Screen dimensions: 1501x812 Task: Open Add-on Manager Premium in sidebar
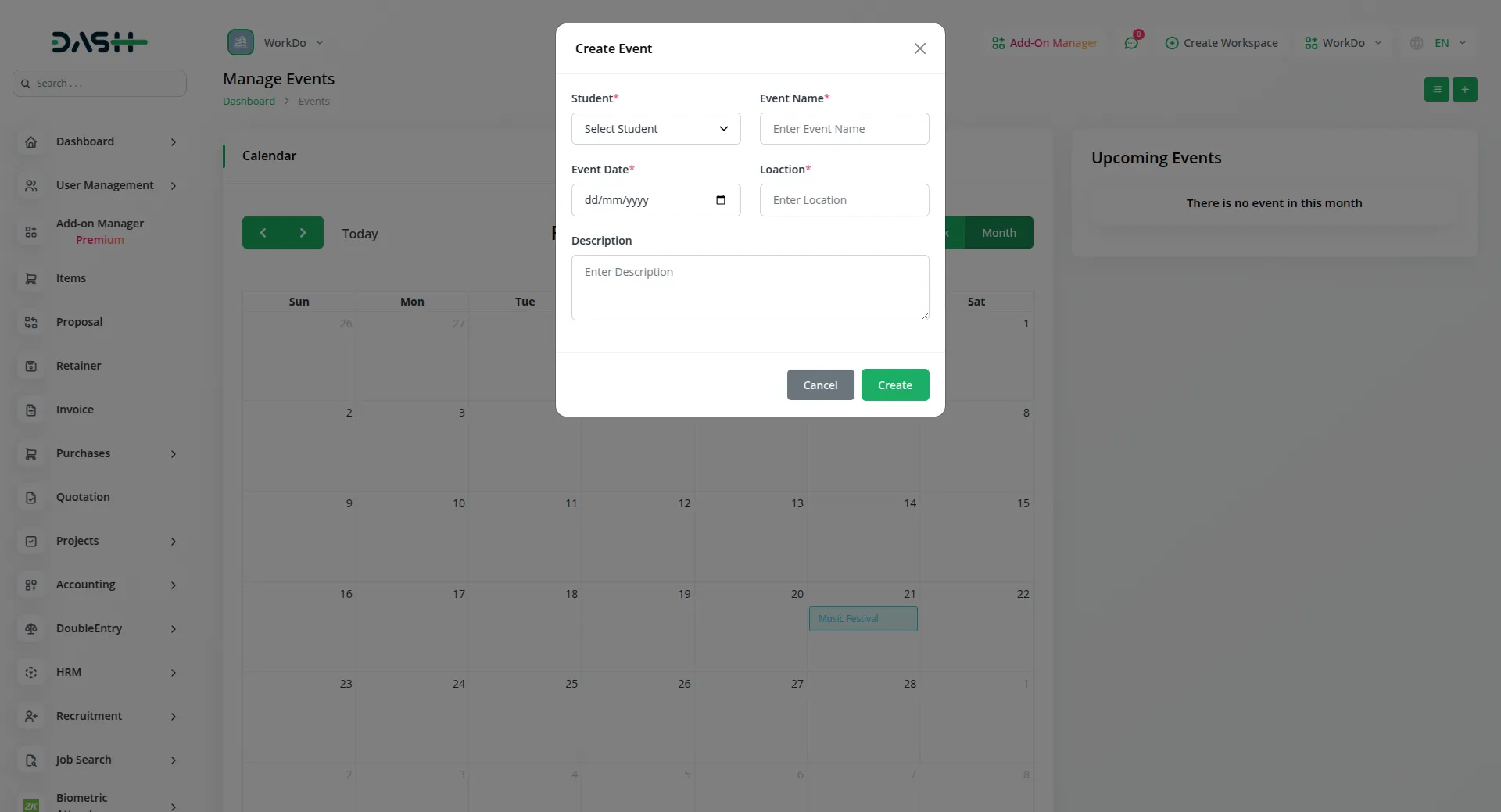[x=99, y=231]
